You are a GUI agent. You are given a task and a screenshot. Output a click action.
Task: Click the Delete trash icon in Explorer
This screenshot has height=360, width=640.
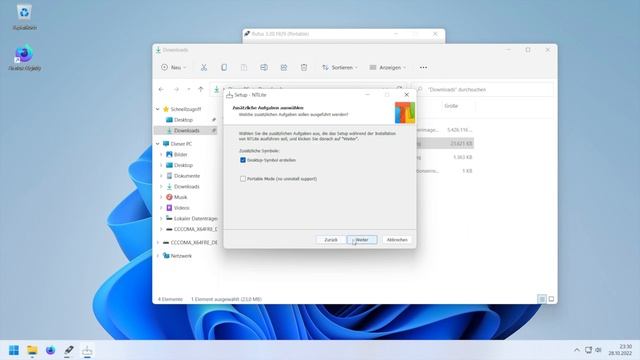pyautogui.click(x=304, y=67)
